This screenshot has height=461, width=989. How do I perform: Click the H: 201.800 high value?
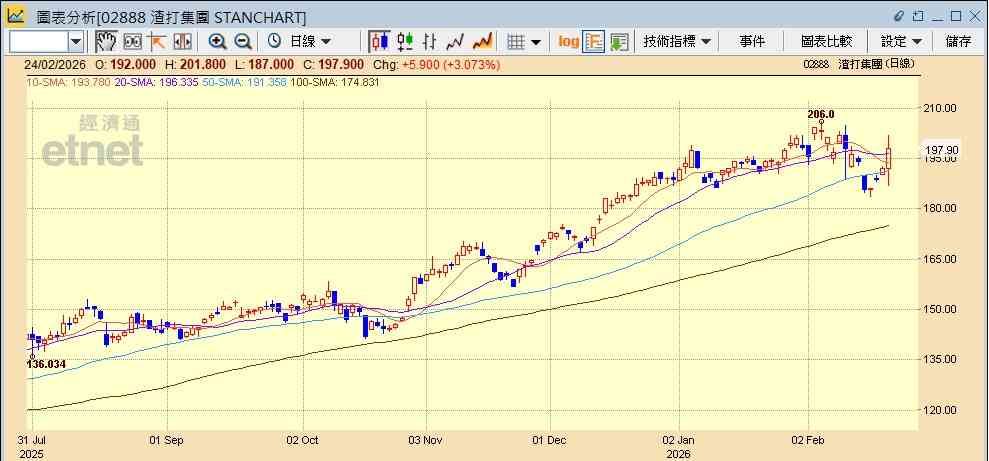(196, 64)
